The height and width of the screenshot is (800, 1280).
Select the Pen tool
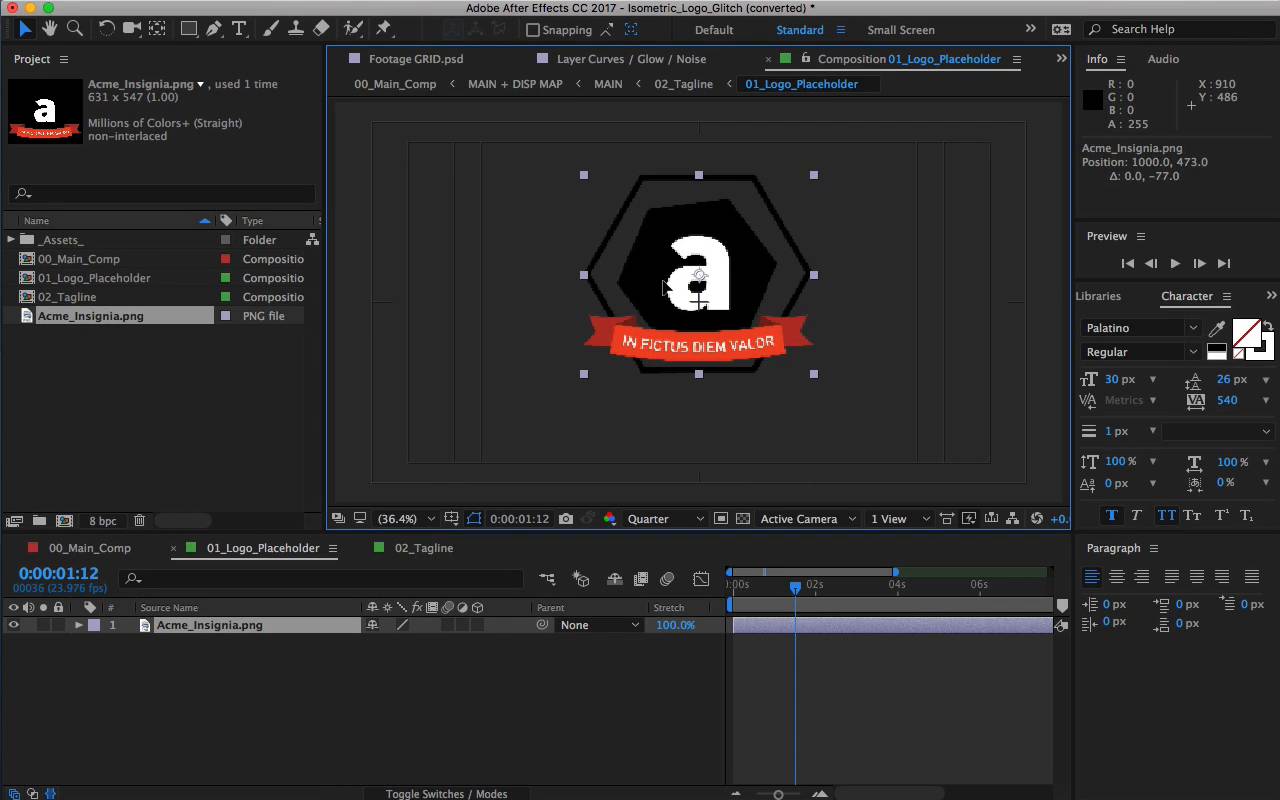tap(214, 29)
